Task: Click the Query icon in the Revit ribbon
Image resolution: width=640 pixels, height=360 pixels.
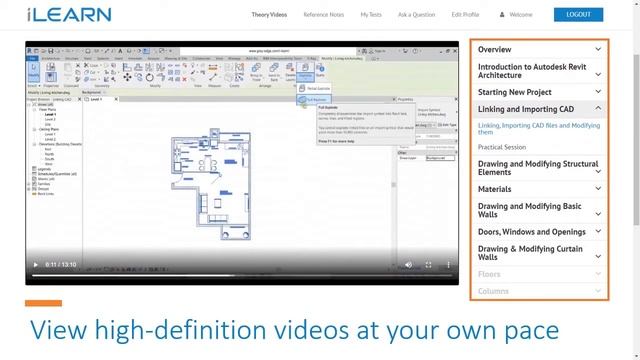Action: [320, 71]
